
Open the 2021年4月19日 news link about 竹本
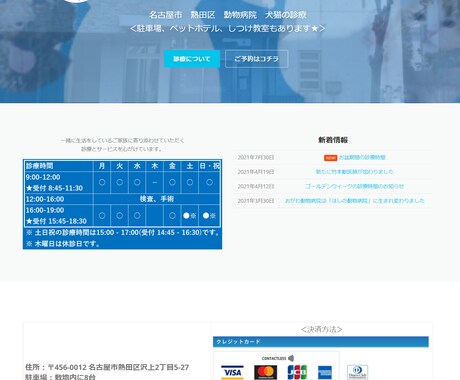pos(355,172)
